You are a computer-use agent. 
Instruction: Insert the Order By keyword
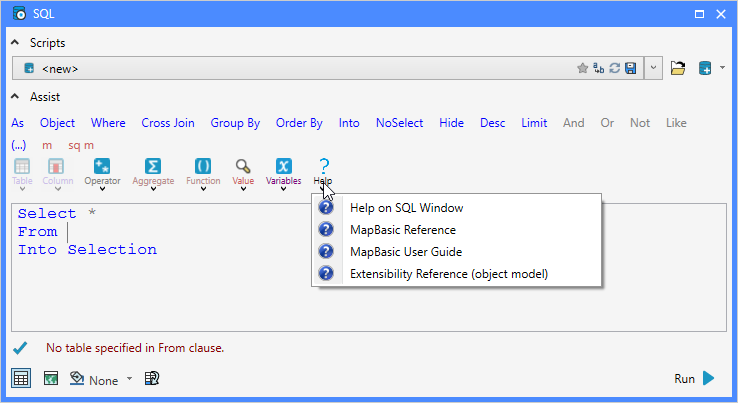coord(299,123)
